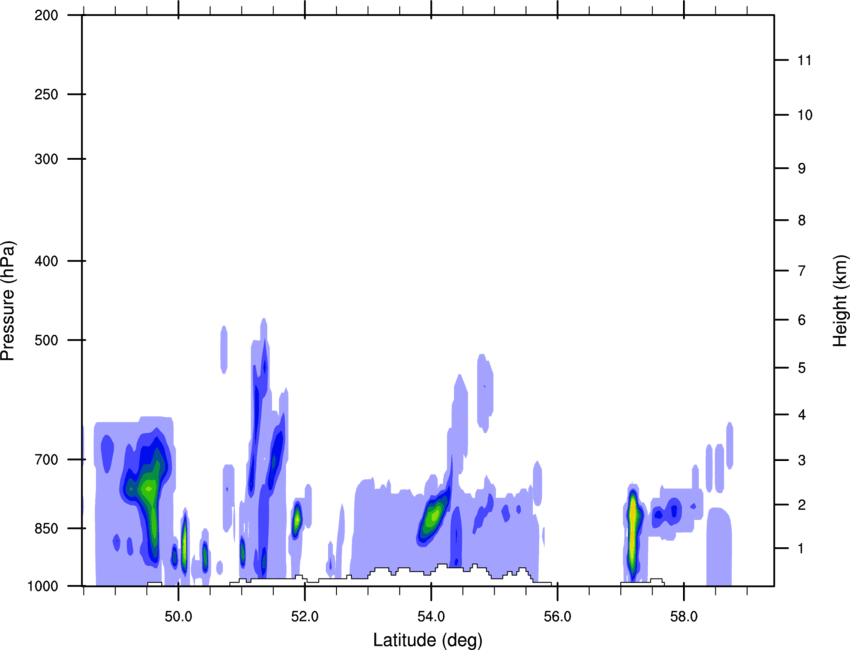Select the 400 pressure tick label
The height and width of the screenshot is (650, 850).
click(47, 261)
